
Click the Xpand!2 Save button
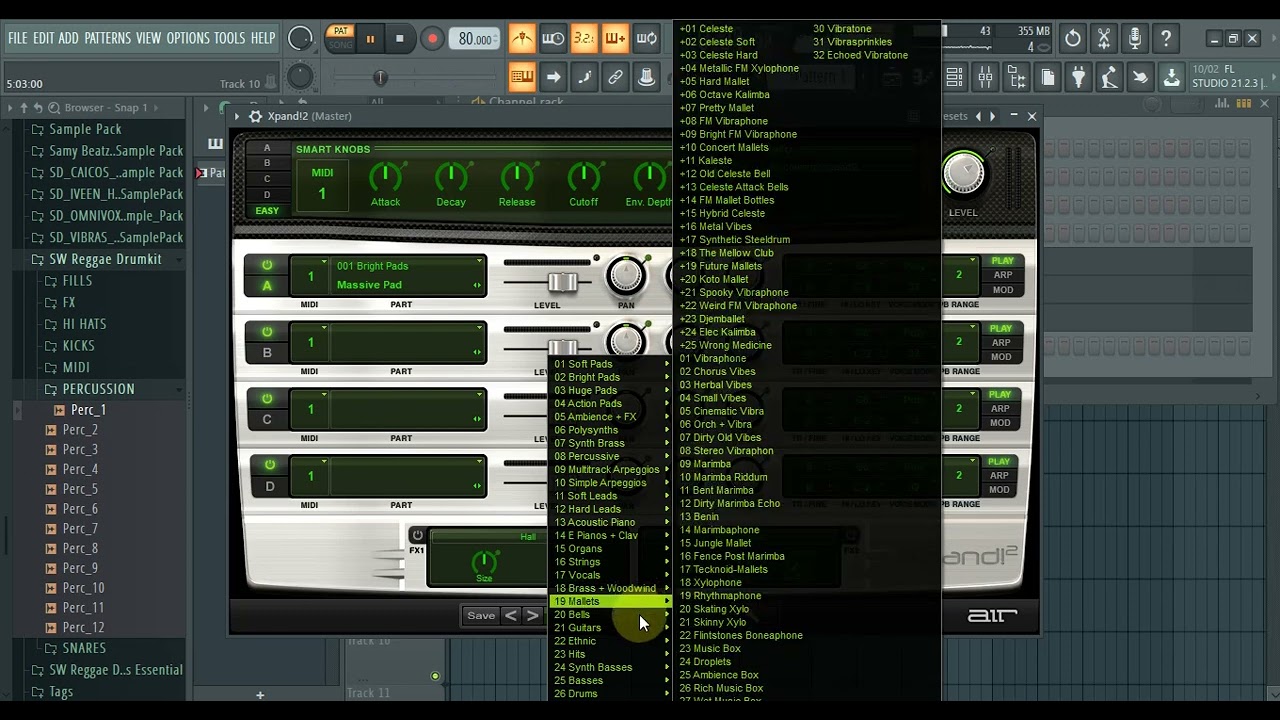481,615
